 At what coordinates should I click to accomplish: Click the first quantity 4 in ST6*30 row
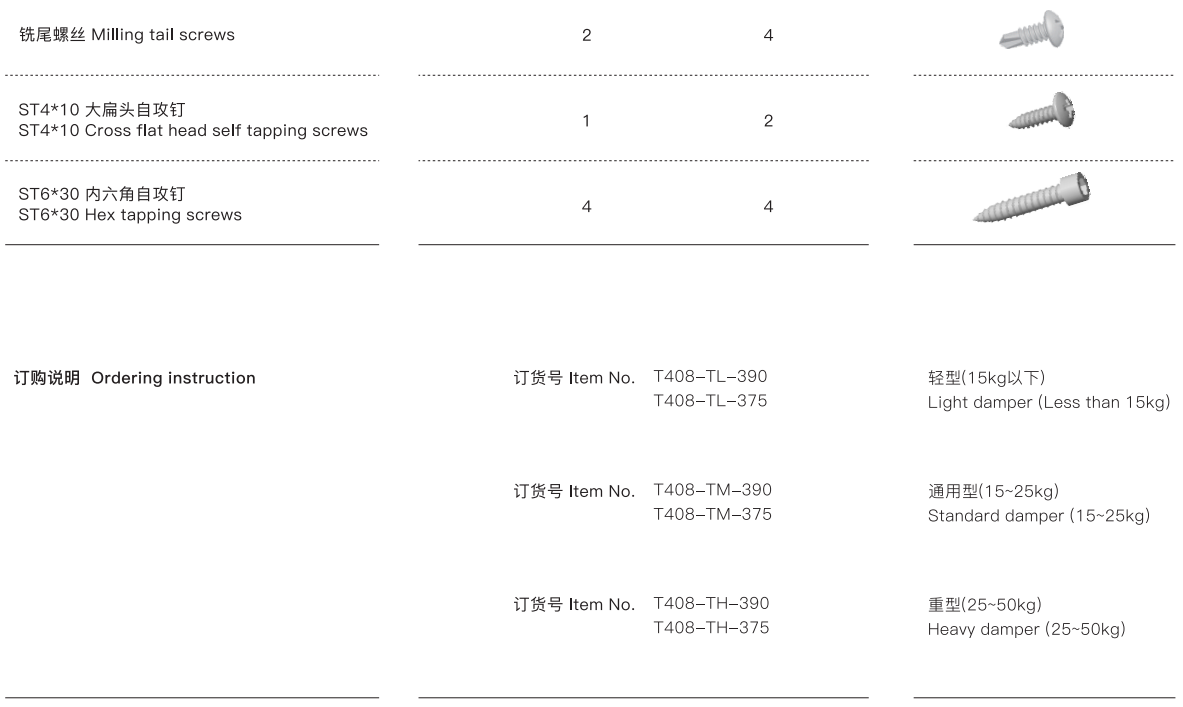pyautogui.click(x=586, y=207)
